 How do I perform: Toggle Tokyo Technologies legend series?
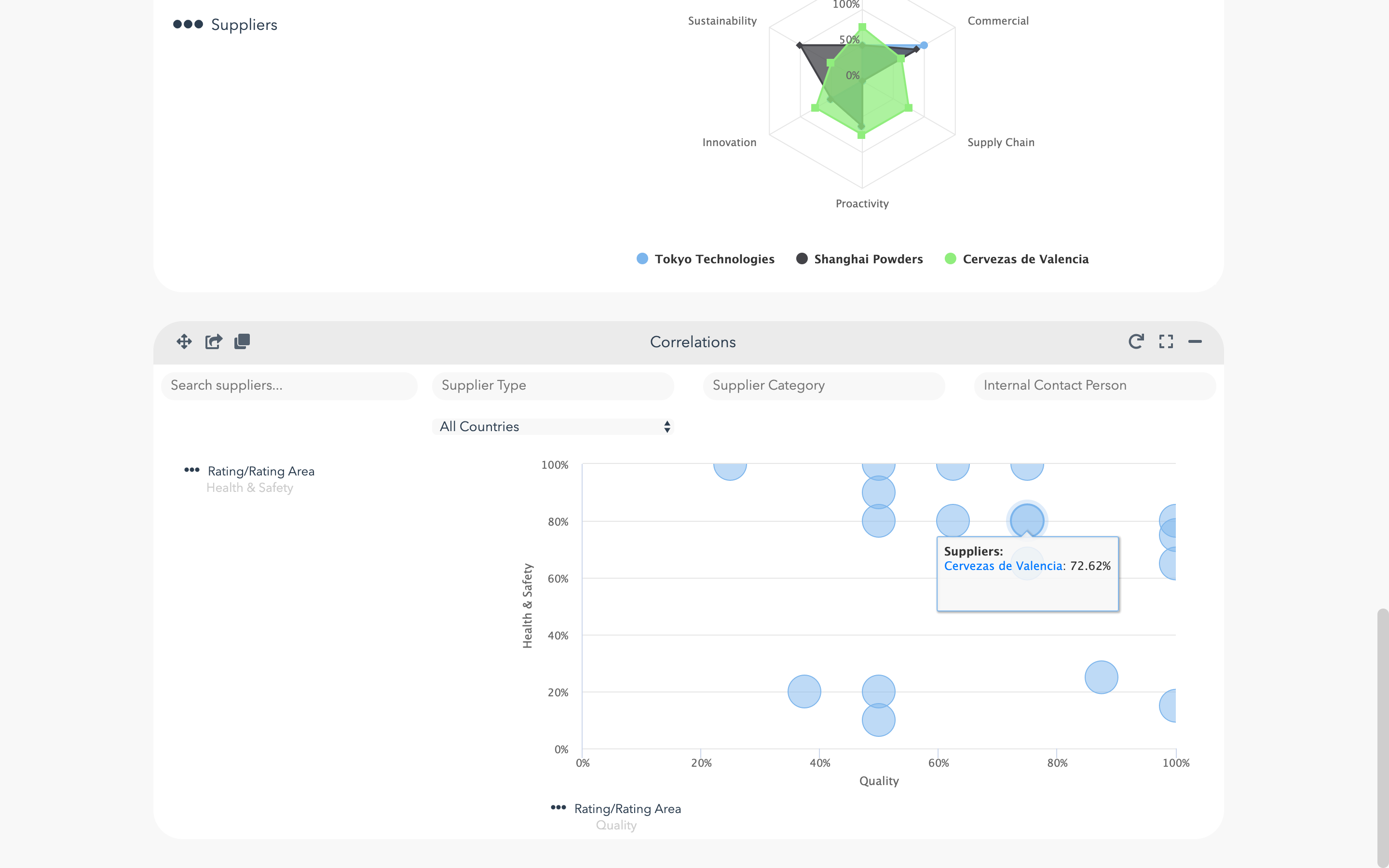tap(714, 259)
